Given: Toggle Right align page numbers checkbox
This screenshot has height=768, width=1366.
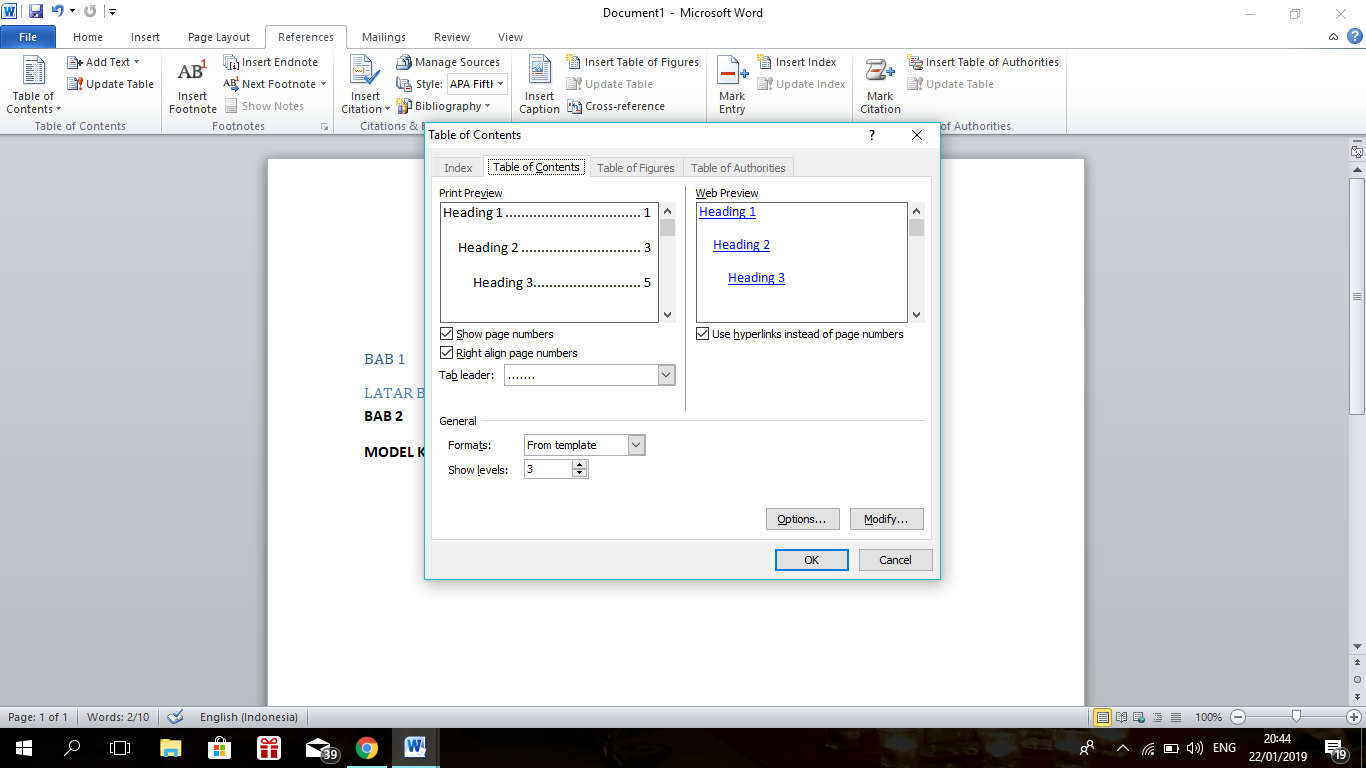Looking at the screenshot, I should [x=447, y=353].
